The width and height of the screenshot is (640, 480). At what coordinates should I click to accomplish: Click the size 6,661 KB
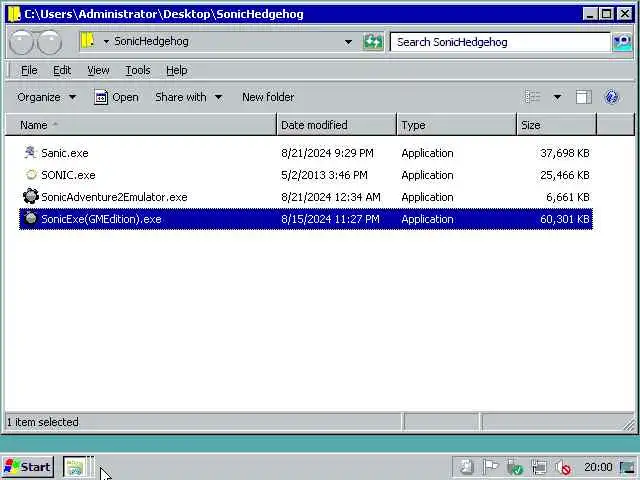point(568,197)
